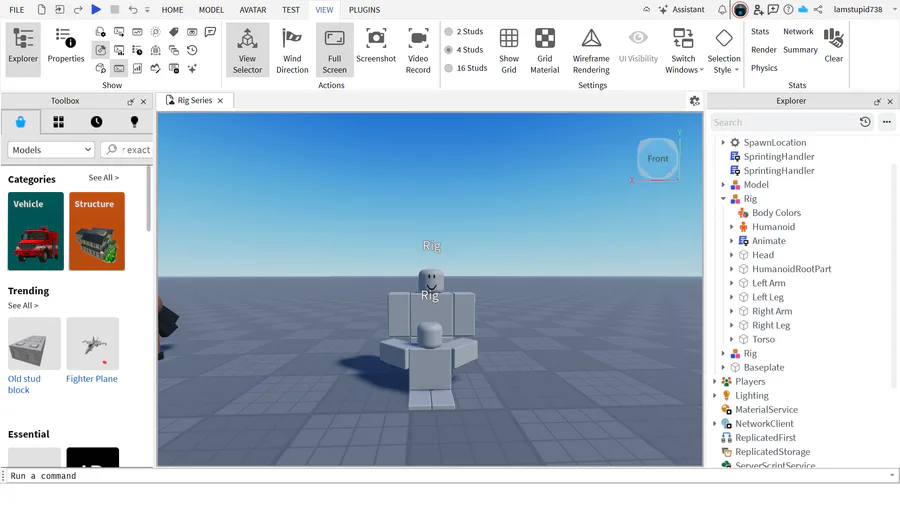Open the Terrain Editor mountain-pencil icon

[156, 68]
